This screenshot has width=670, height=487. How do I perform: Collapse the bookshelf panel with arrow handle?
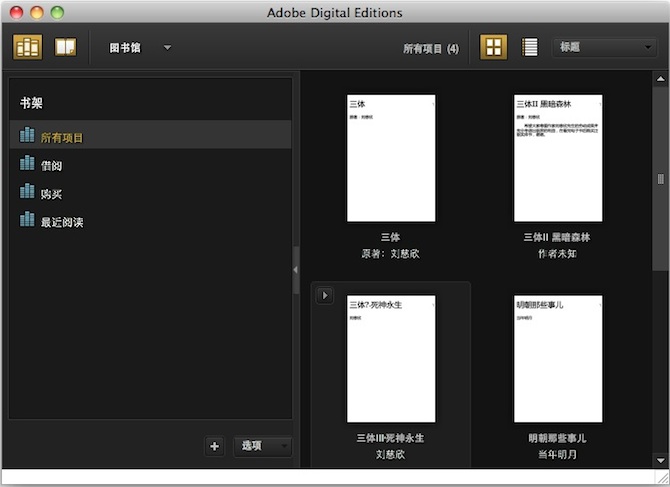[296, 270]
